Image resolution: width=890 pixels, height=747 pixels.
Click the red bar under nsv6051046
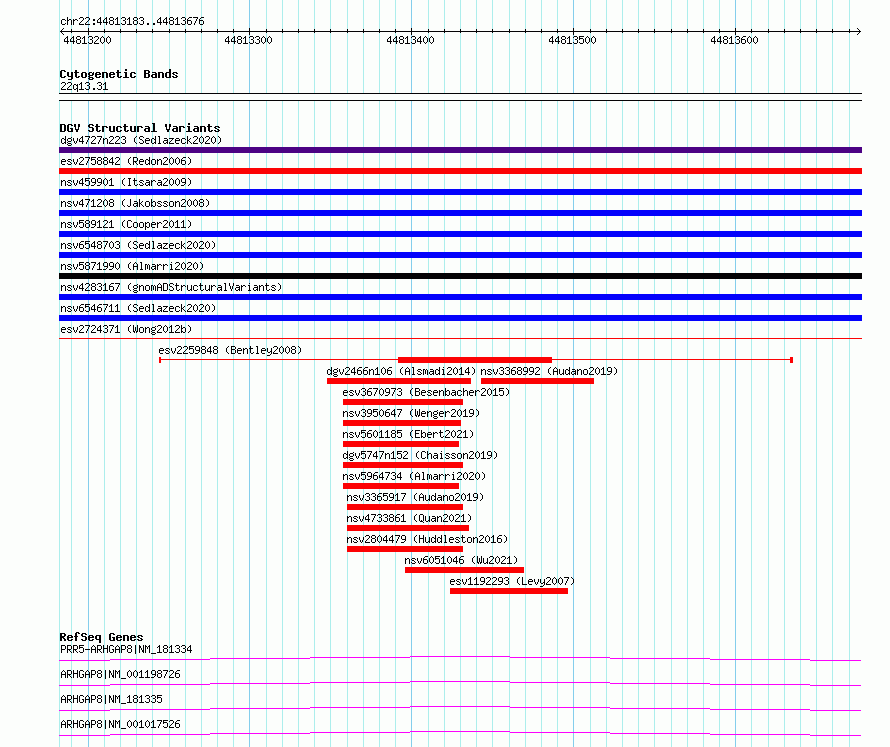pos(464,570)
